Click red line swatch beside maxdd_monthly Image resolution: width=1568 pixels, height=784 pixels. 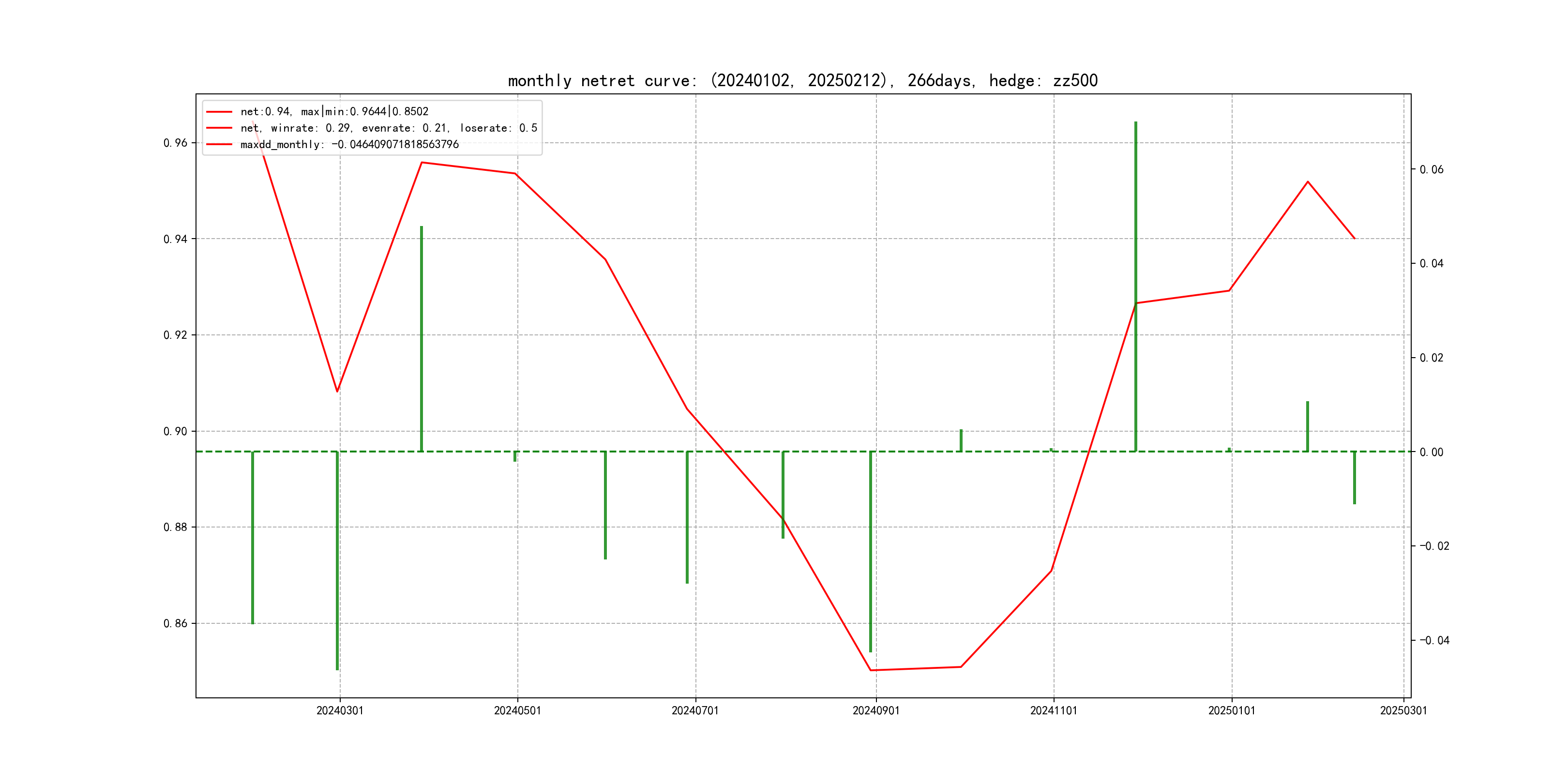219,144
